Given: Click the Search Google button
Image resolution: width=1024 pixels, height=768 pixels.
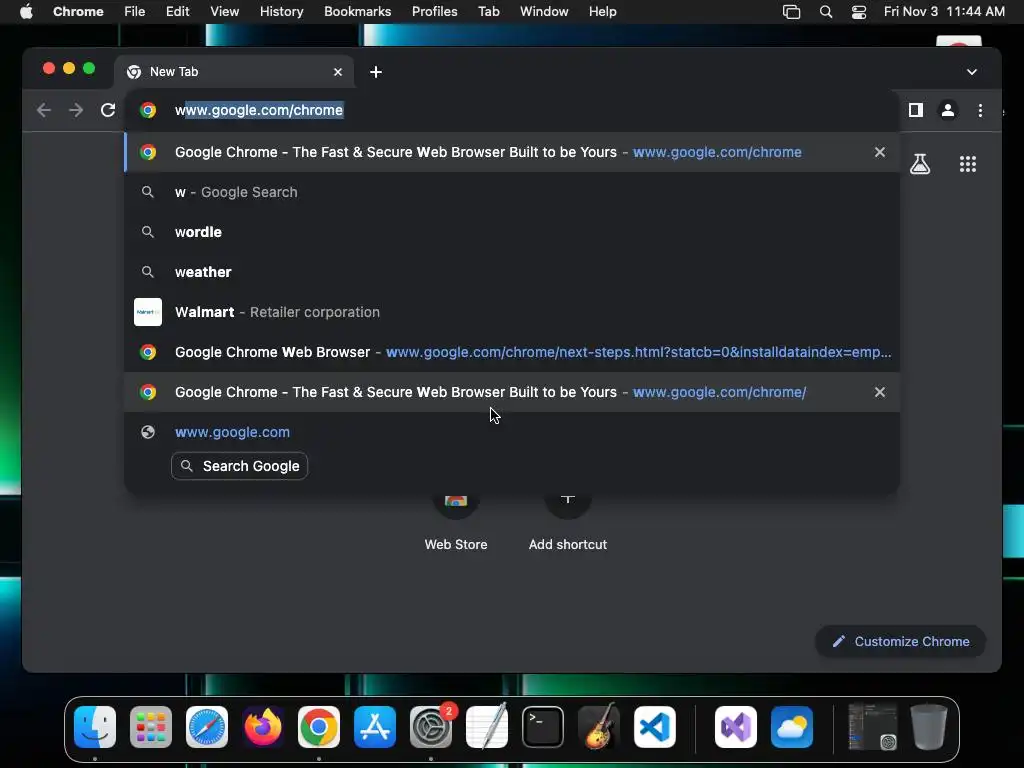Looking at the screenshot, I should (x=239, y=466).
